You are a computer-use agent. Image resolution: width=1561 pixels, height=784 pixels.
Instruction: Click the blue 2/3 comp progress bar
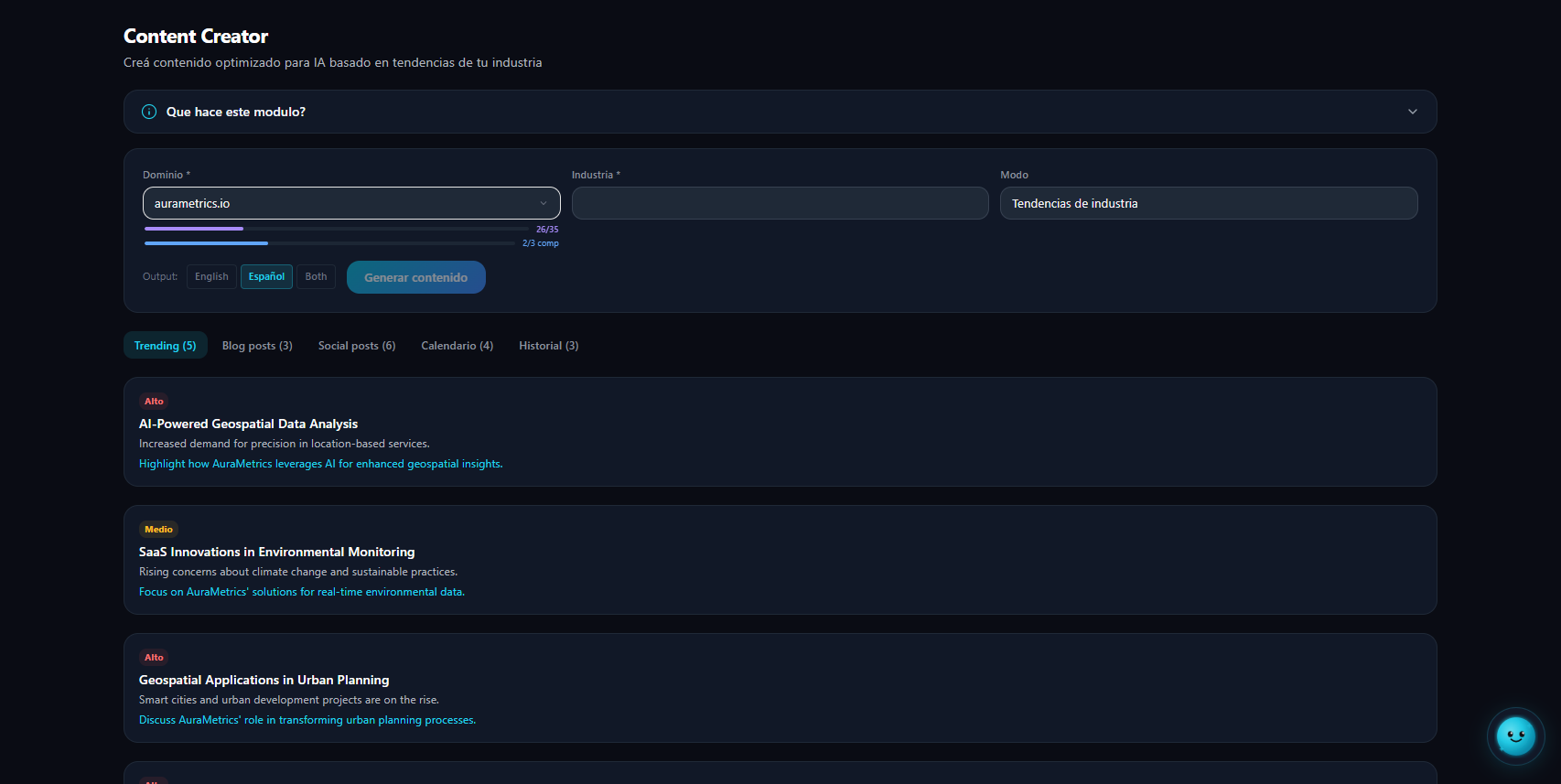[329, 243]
